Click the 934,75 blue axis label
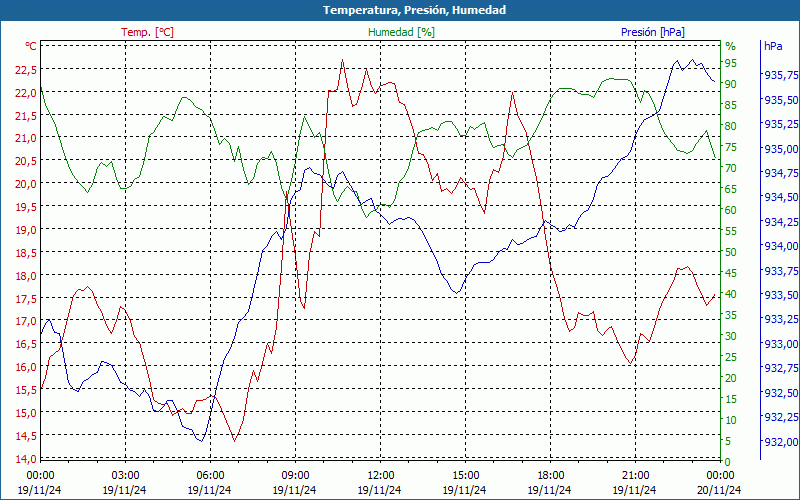 point(781,173)
